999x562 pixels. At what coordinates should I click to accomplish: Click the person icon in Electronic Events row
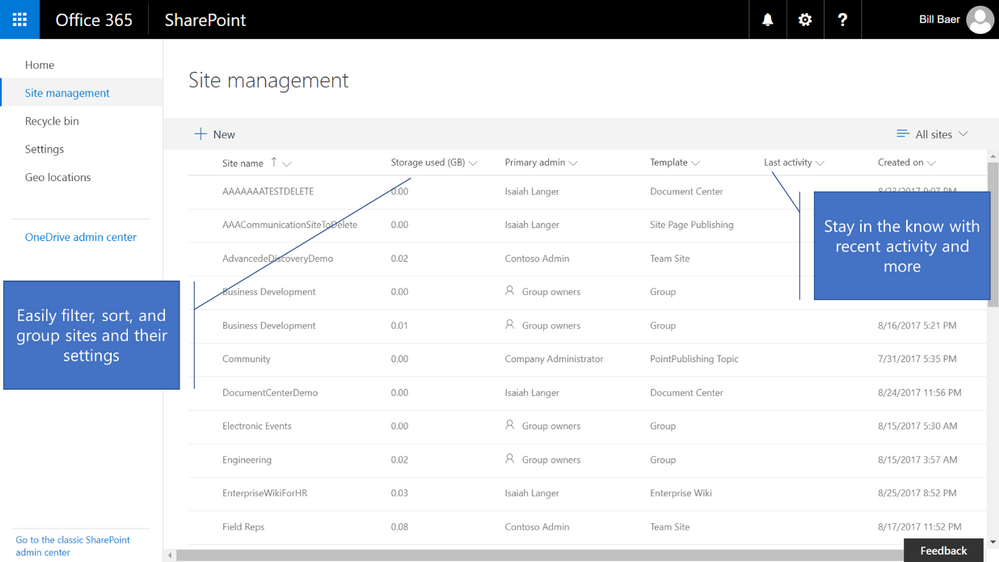510,425
